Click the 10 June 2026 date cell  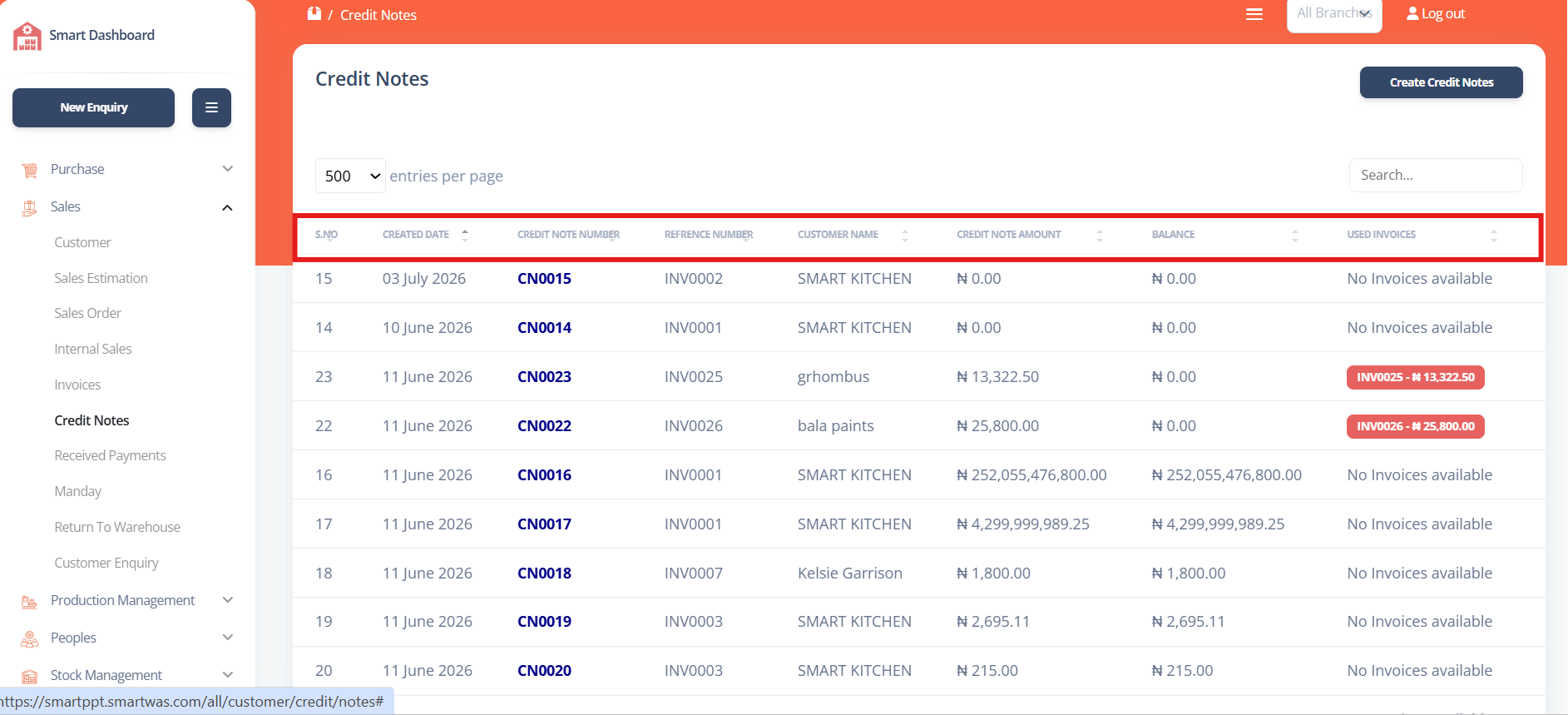click(x=427, y=328)
